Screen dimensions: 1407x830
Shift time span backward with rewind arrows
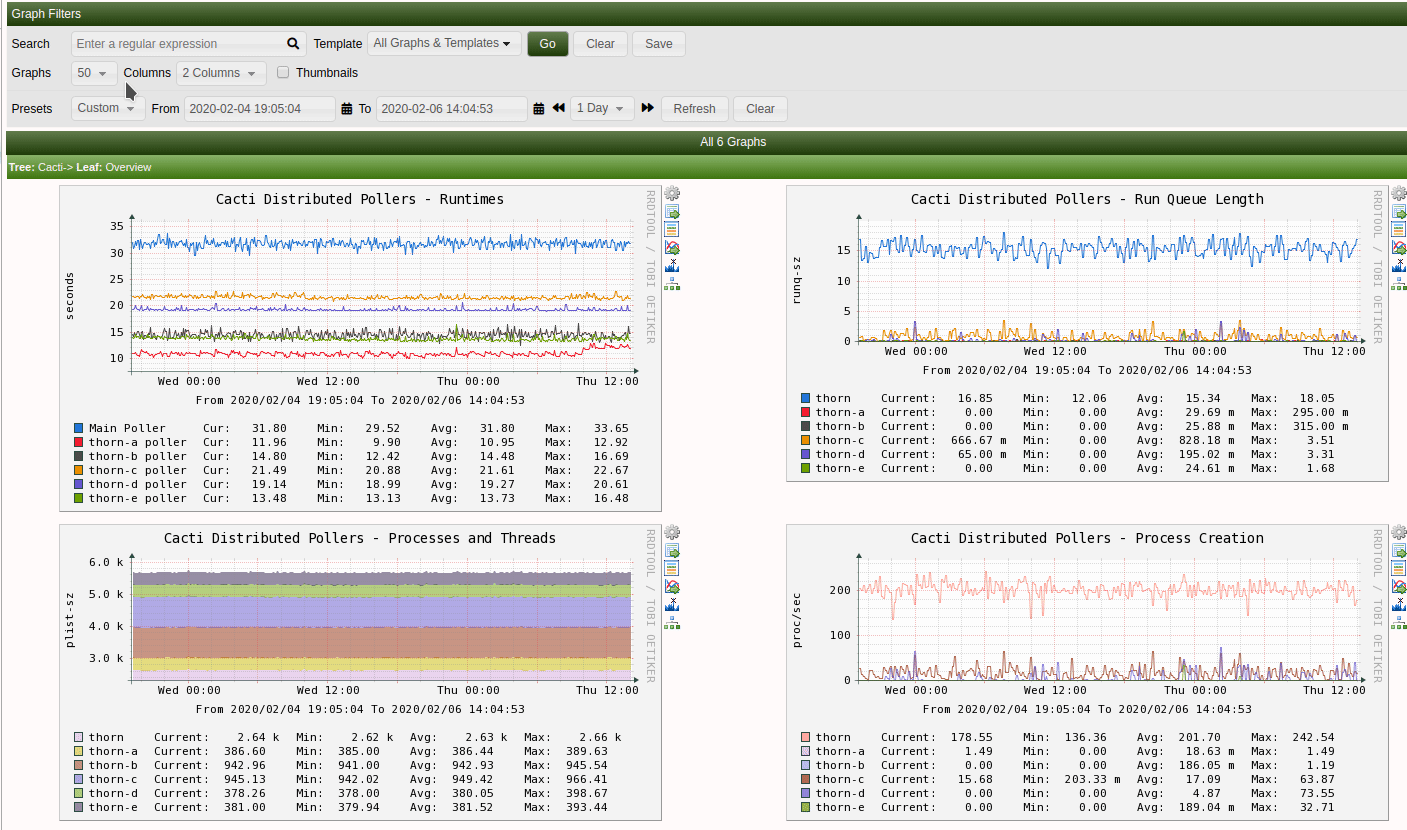558,108
